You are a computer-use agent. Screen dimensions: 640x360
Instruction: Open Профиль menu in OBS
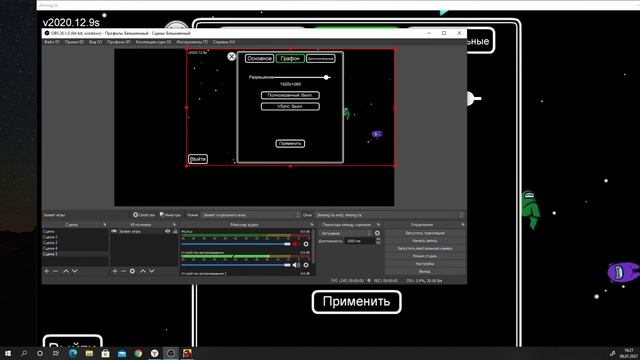pyautogui.click(x=118, y=42)
